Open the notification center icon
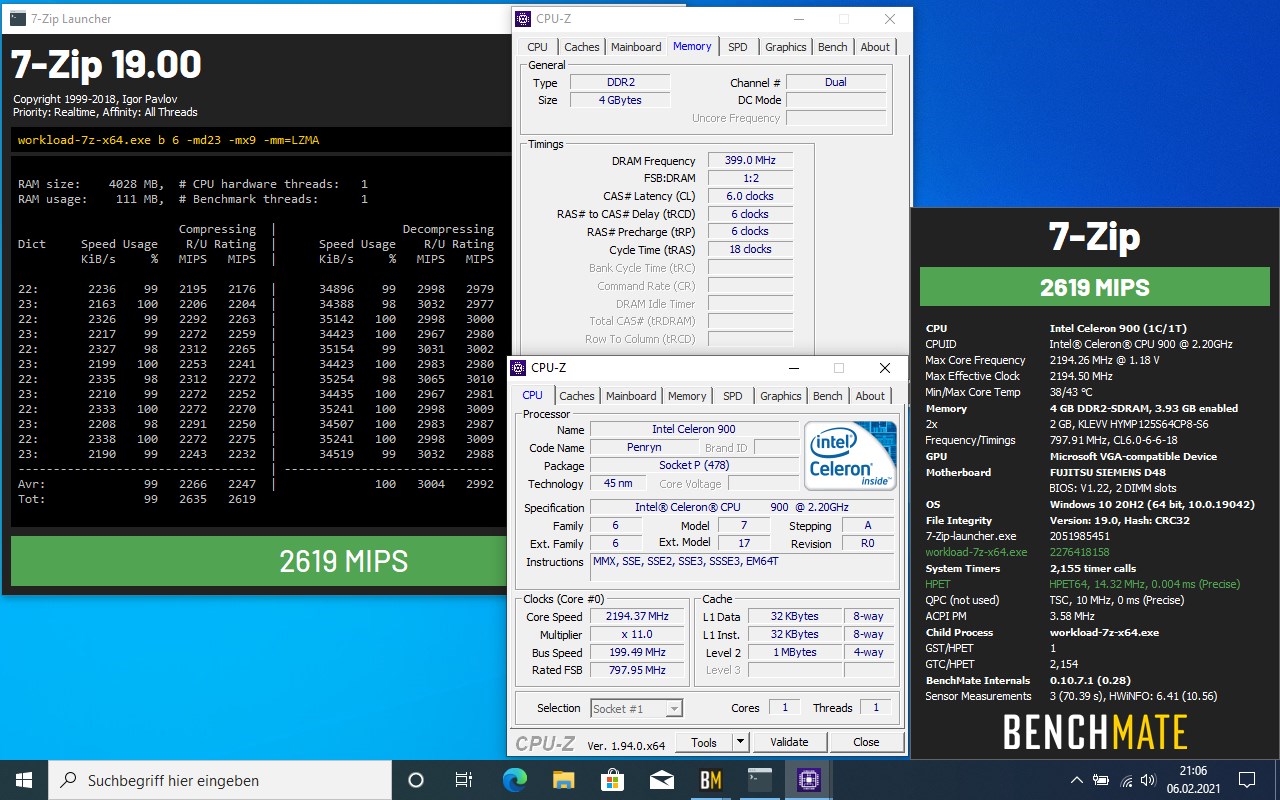Viewport: 1280px width, 800px height. (x=1247, y=780)
